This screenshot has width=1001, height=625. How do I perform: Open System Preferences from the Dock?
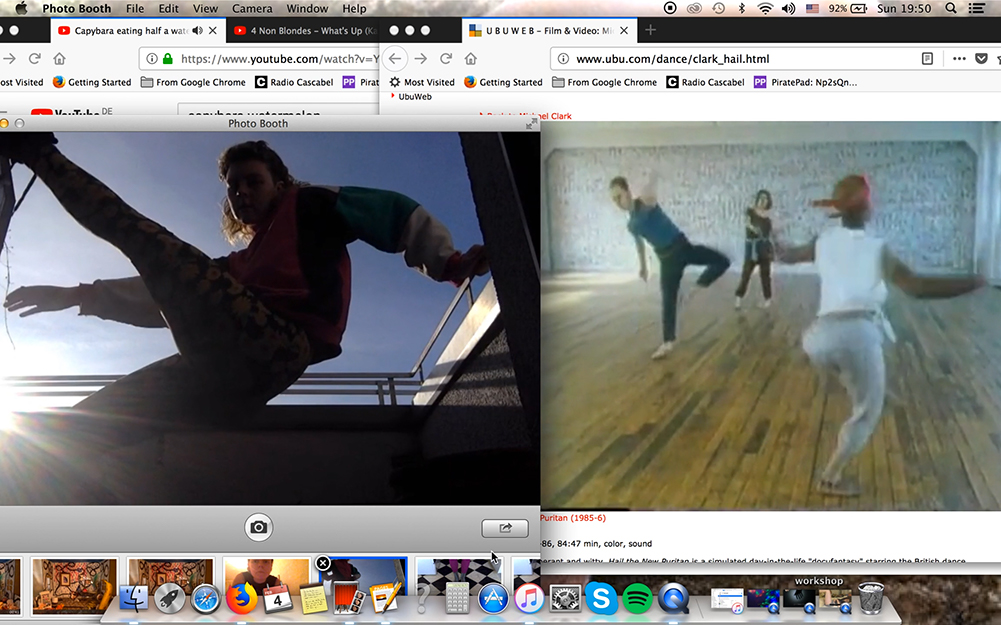(x=565, y=599)
